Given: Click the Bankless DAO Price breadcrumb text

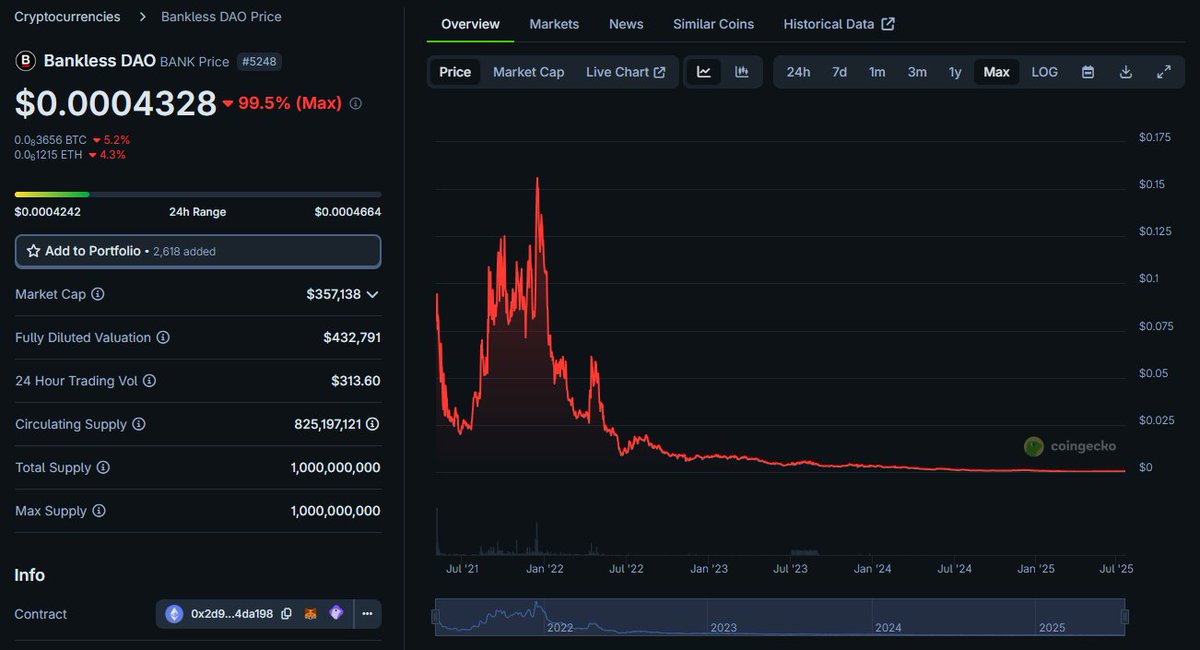Looking at the screenshot, I should [221, 17].
